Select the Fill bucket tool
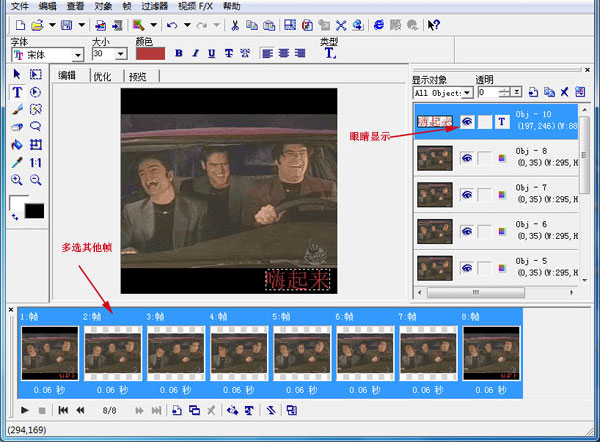The image size is (600, 442). point(17,145)
